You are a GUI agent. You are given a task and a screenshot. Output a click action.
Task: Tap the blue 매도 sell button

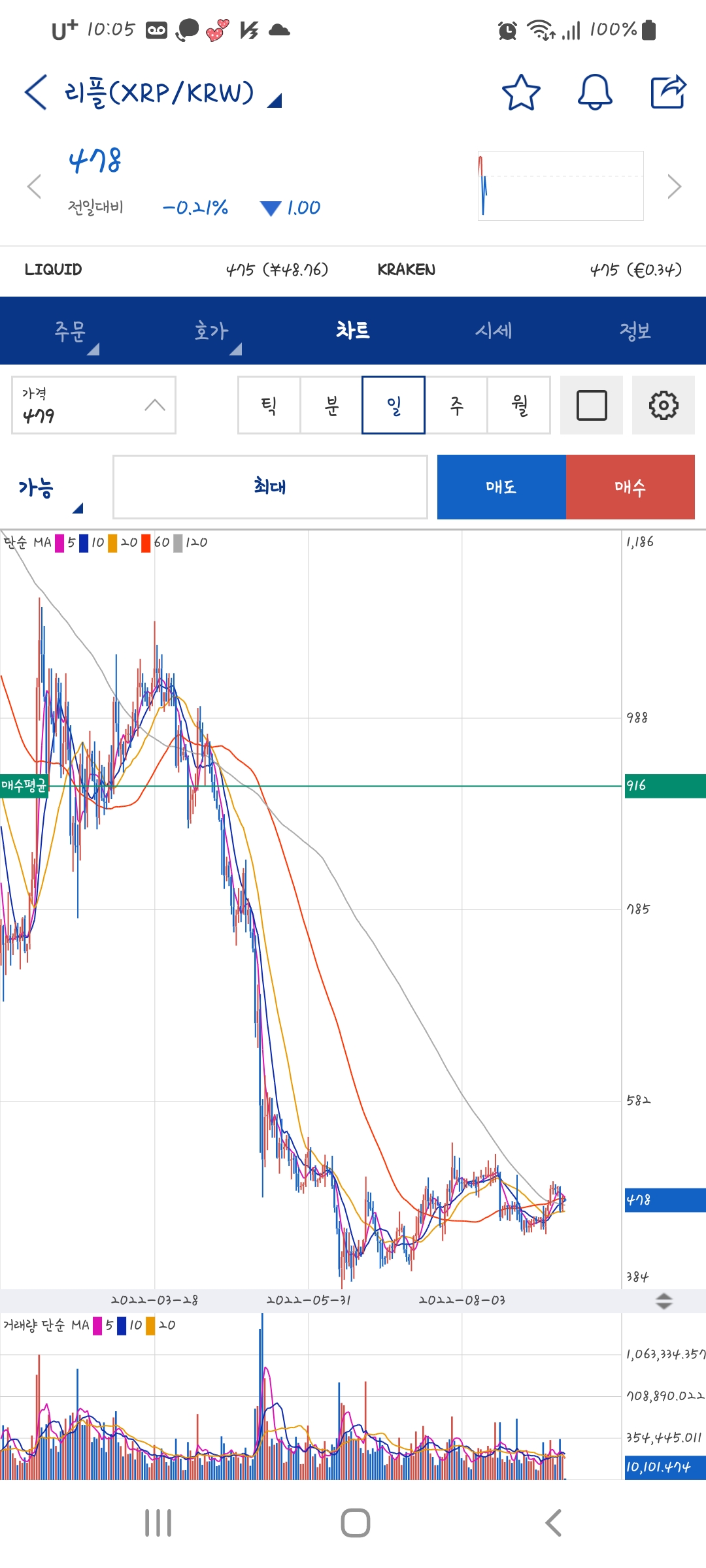pos(501,487)
